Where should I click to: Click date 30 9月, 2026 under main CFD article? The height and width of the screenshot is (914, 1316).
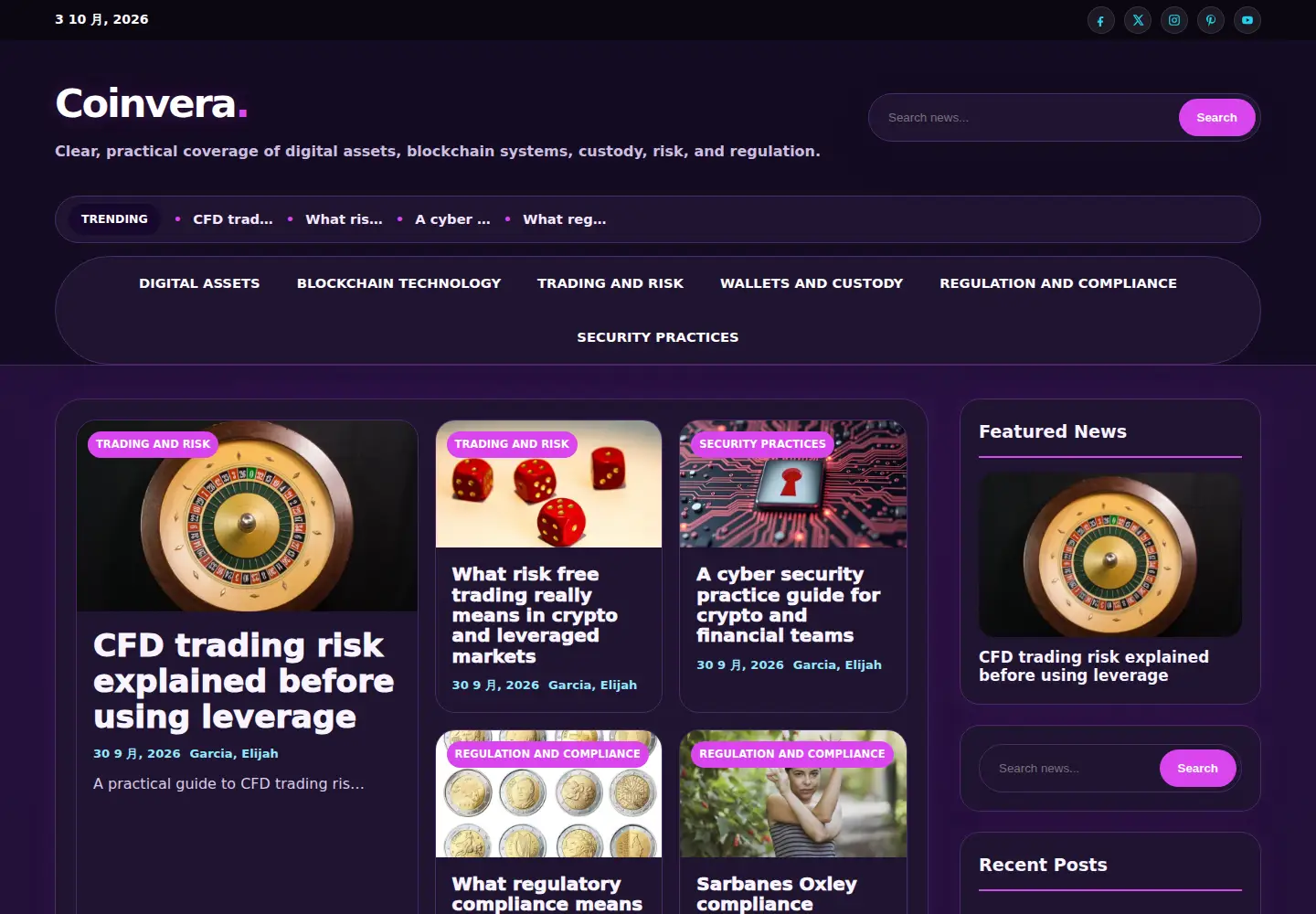click(x=137, y=754)
